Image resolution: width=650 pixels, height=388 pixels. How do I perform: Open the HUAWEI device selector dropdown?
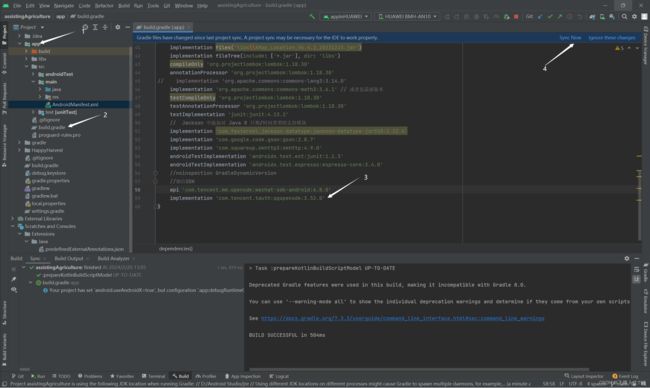407,17
